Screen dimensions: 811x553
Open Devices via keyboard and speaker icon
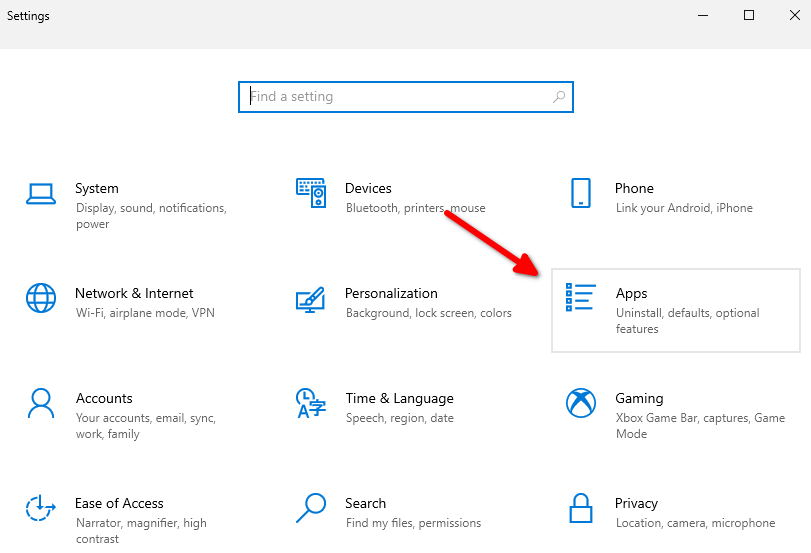(x=311, y=193)
